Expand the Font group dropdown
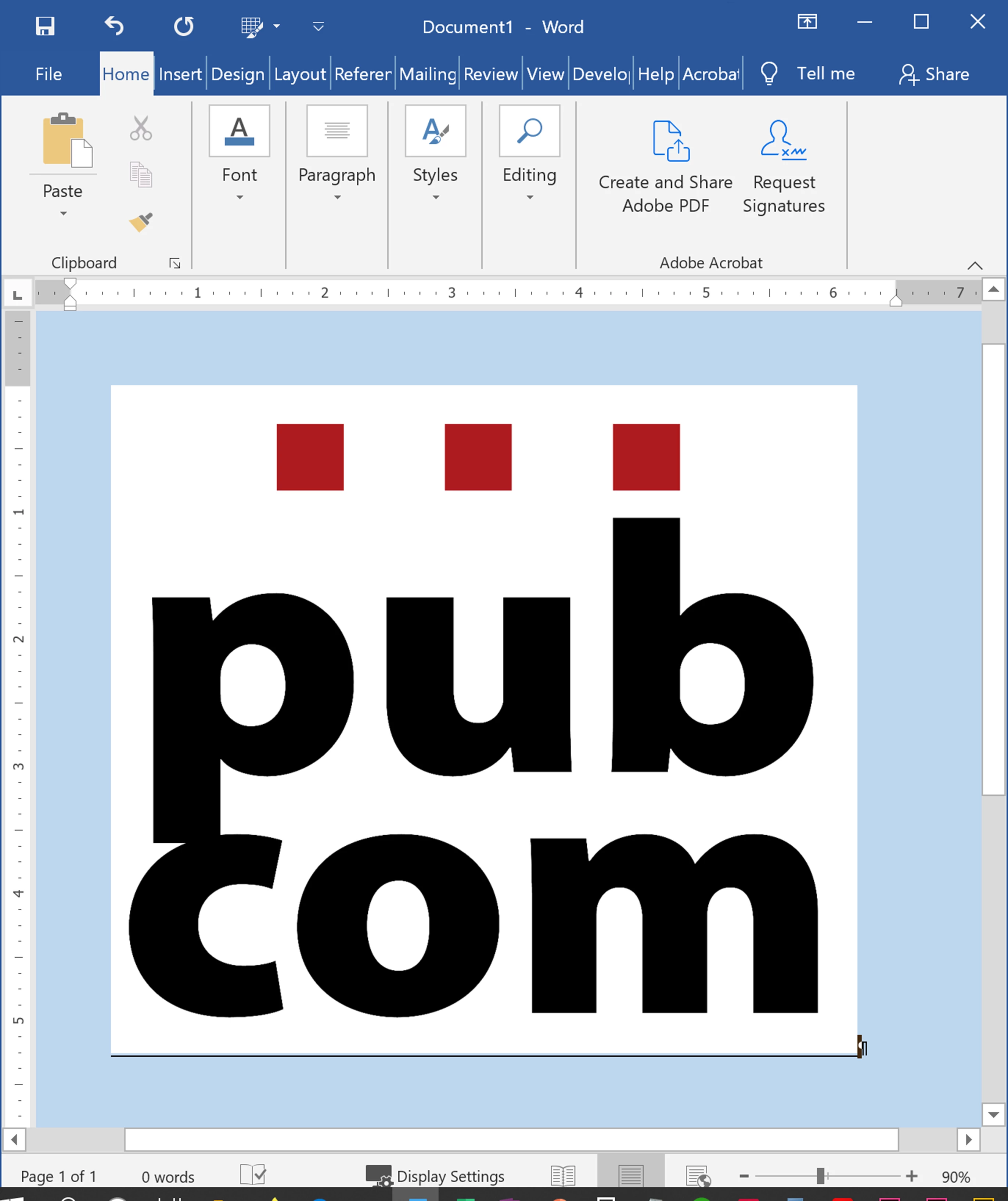 [240, 197]
